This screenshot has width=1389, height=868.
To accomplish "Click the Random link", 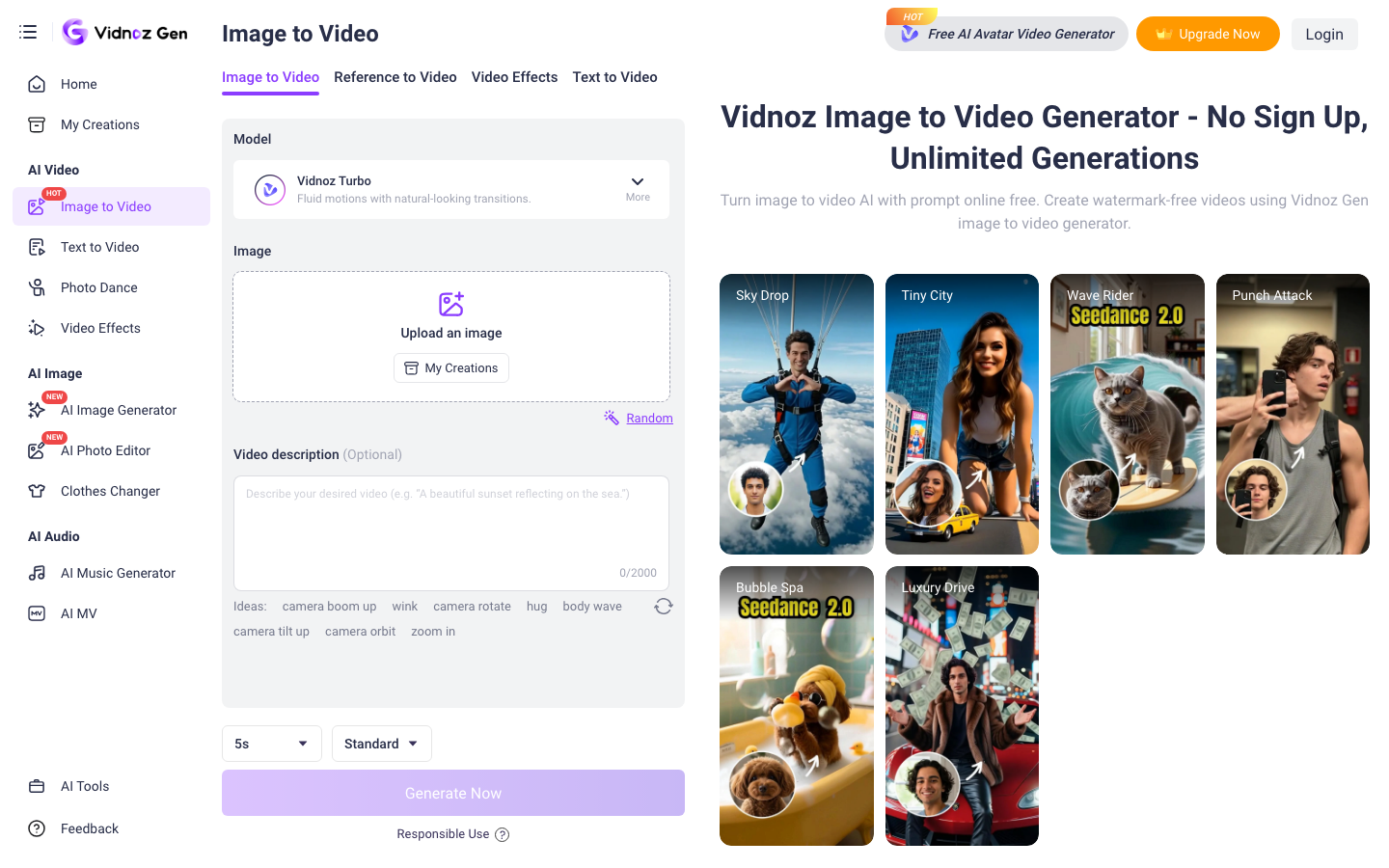I will click(649, 418).
